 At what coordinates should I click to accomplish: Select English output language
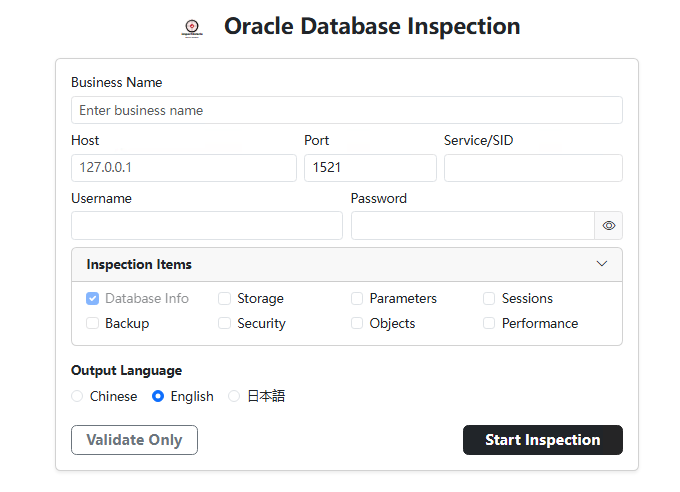(x=158, y=396)
